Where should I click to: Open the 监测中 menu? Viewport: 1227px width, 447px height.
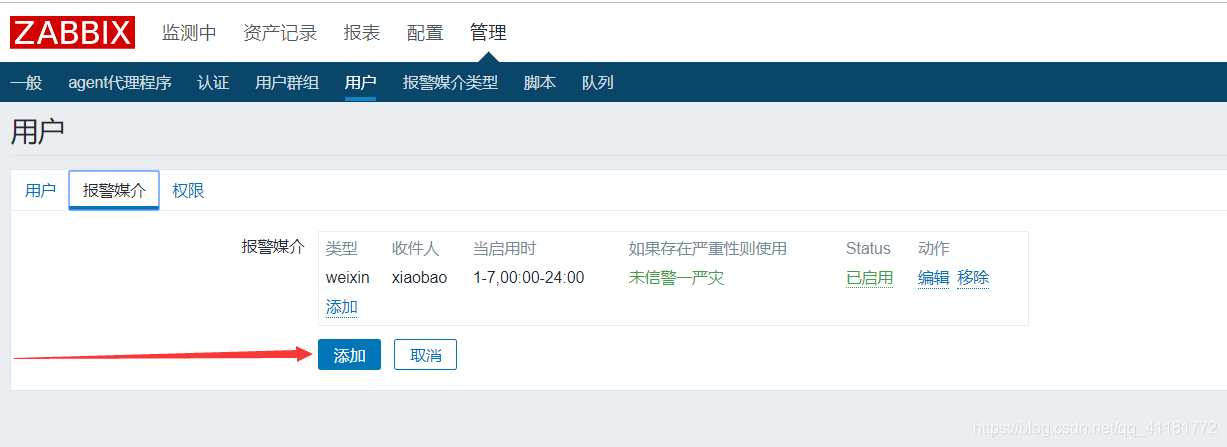(x=189, y=33)
